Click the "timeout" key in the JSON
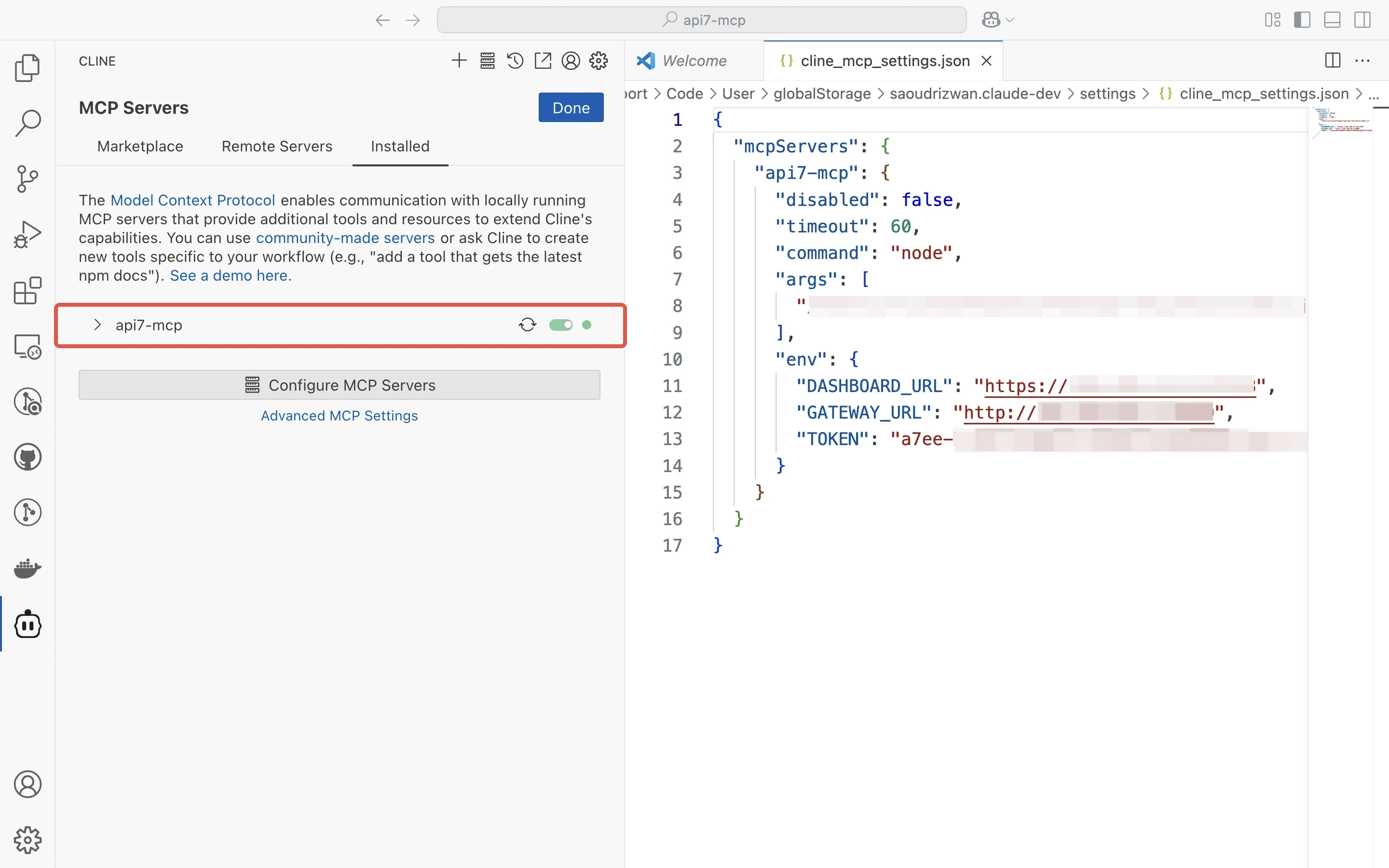 pyautogui.click(x=821, y=226)
